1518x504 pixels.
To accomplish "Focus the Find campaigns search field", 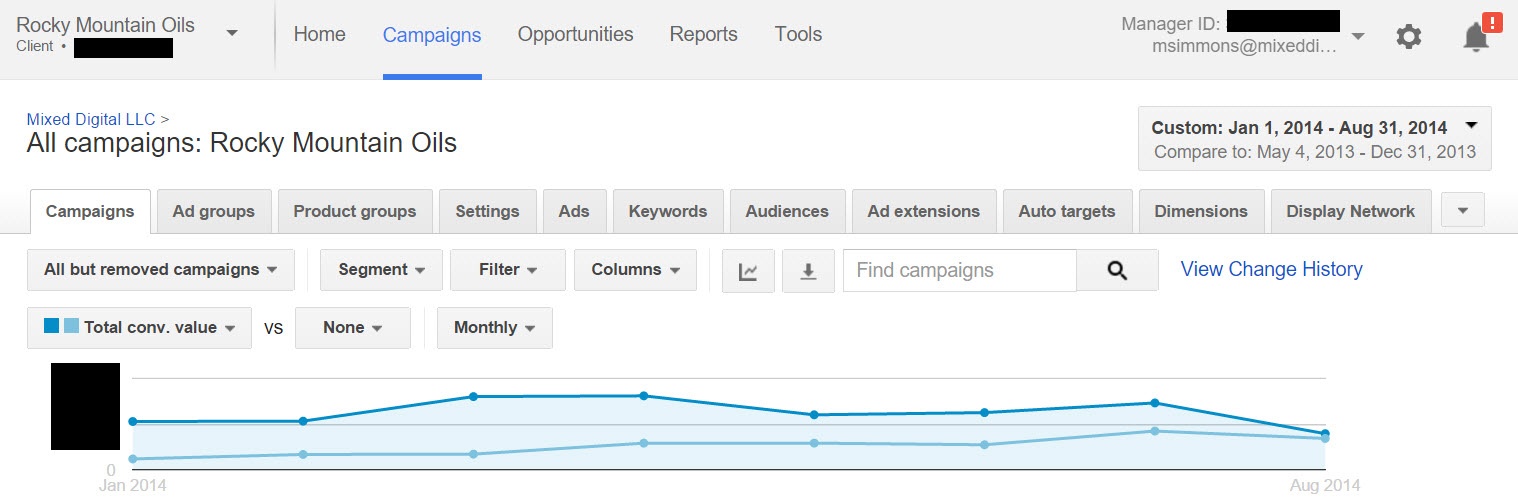I will coord(960,270).
